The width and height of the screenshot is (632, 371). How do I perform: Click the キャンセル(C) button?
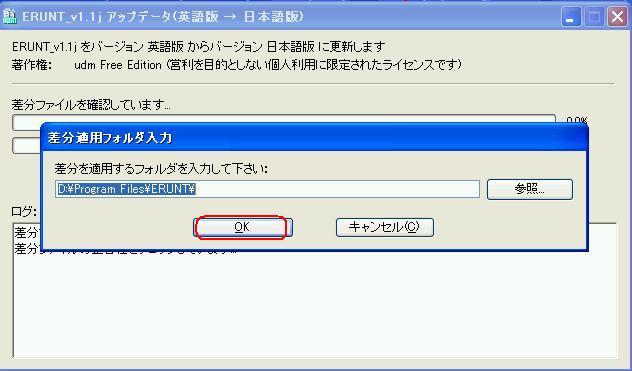point(385,227)
